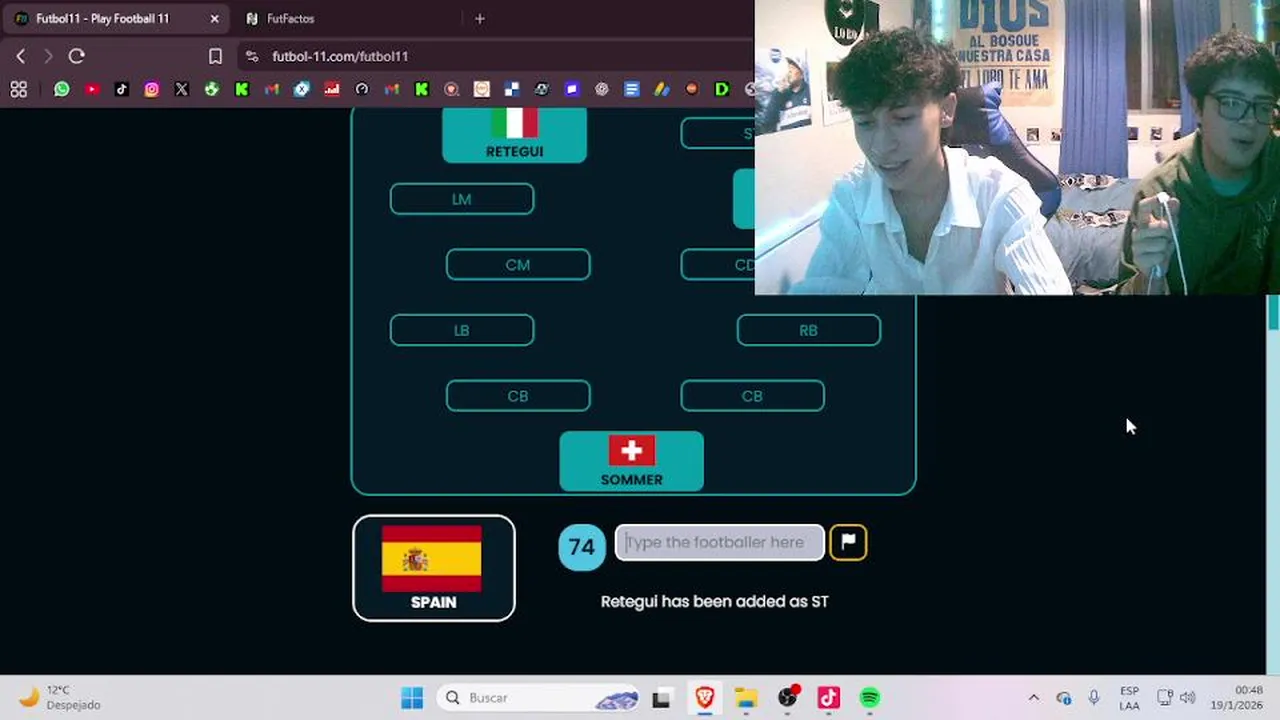Open the Instagram bookmark
Image resolution: width=1280 pixels, height=720 pixels.
point(152,89)
